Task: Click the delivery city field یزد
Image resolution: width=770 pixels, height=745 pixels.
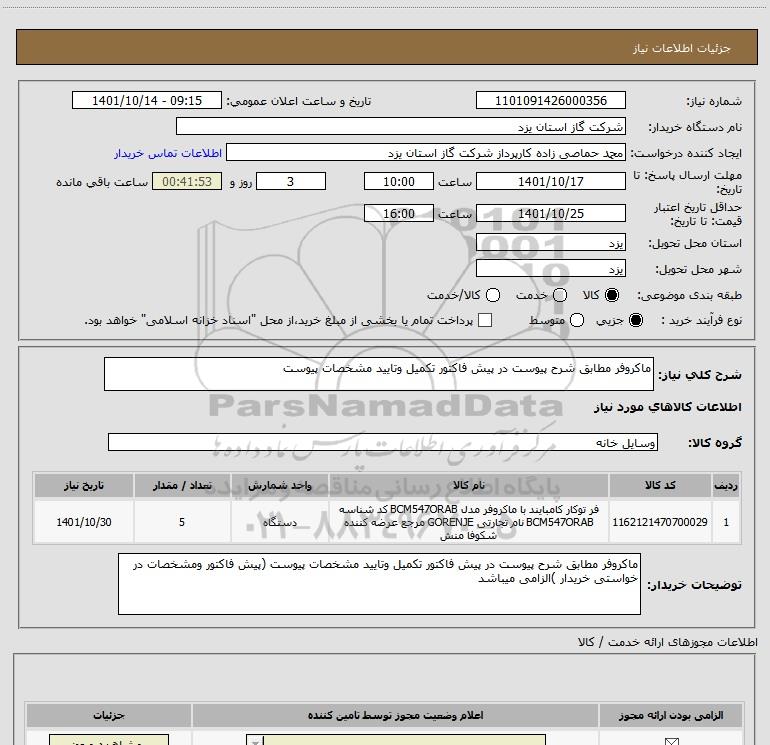Action: click(x=550, y=269)
